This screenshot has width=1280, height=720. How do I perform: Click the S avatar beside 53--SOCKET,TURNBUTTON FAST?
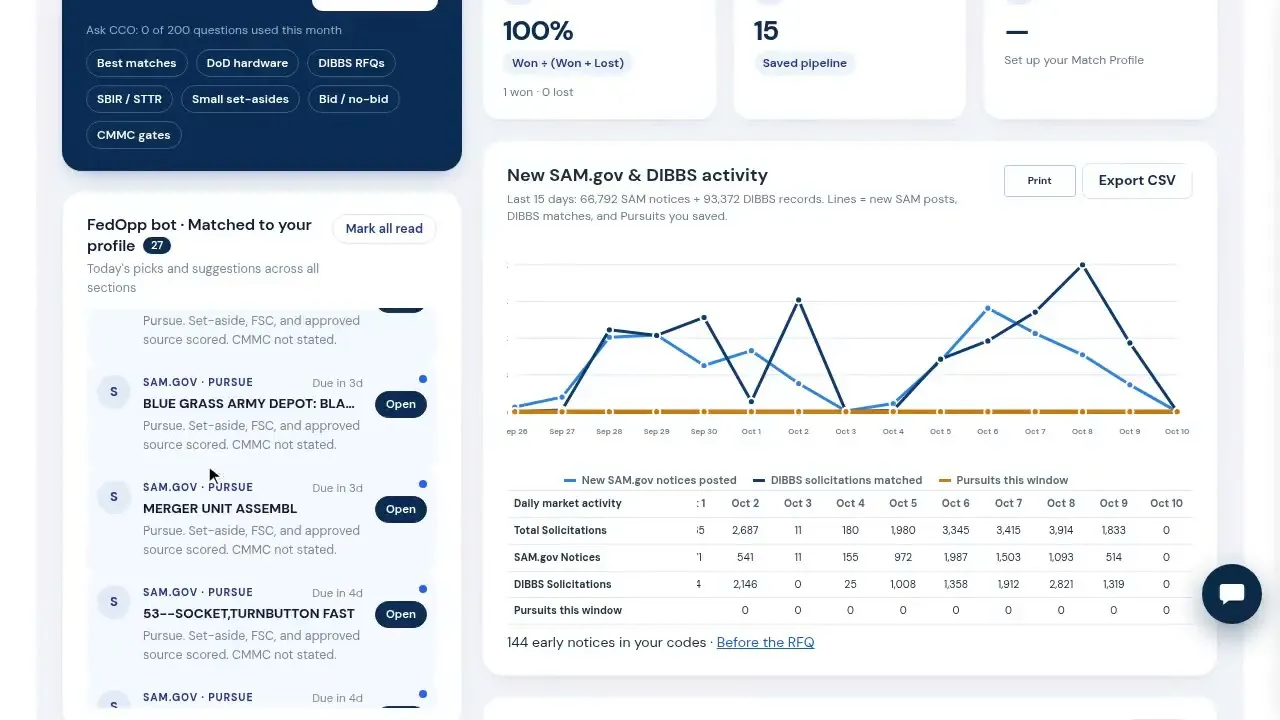(114, 602)
